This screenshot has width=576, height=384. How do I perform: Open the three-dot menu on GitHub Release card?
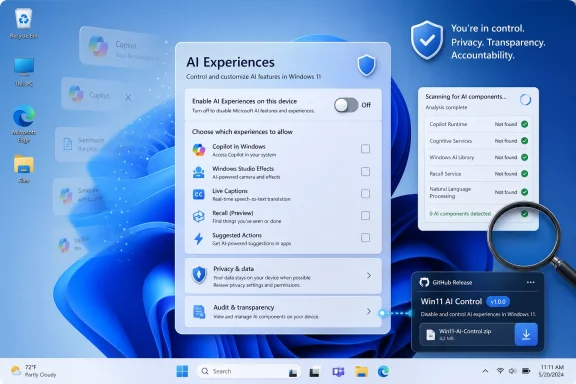pyautogui.click(x=530, y=282)
